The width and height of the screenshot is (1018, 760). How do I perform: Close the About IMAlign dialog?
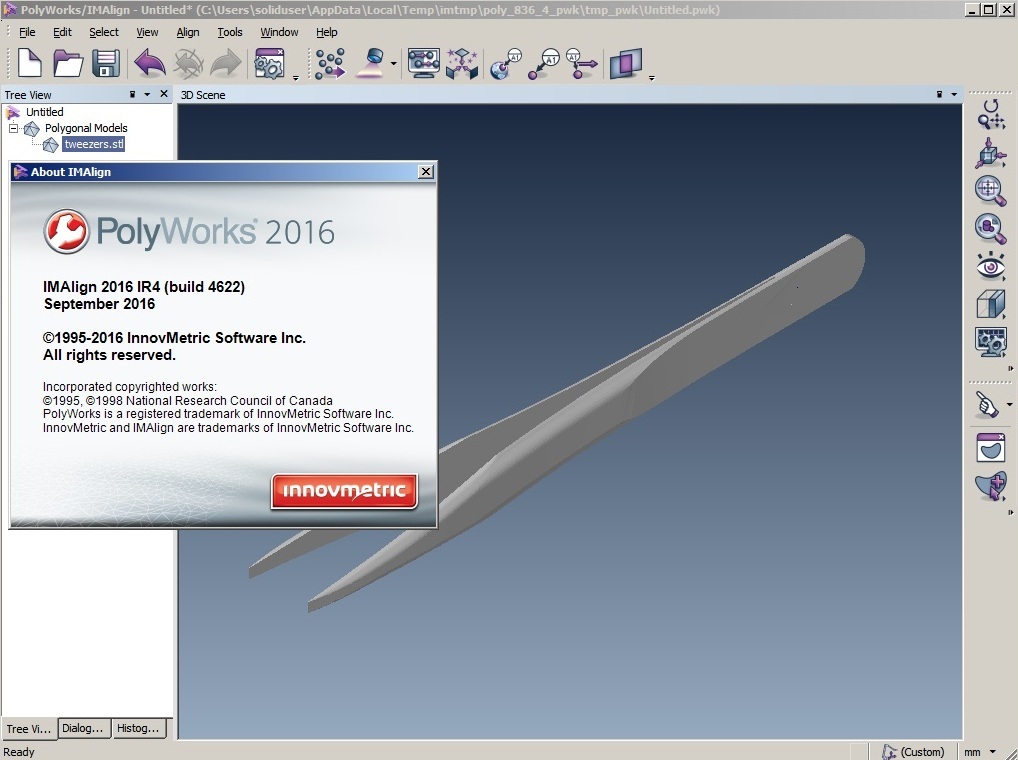pyautogui.click(x=426, y=171)
